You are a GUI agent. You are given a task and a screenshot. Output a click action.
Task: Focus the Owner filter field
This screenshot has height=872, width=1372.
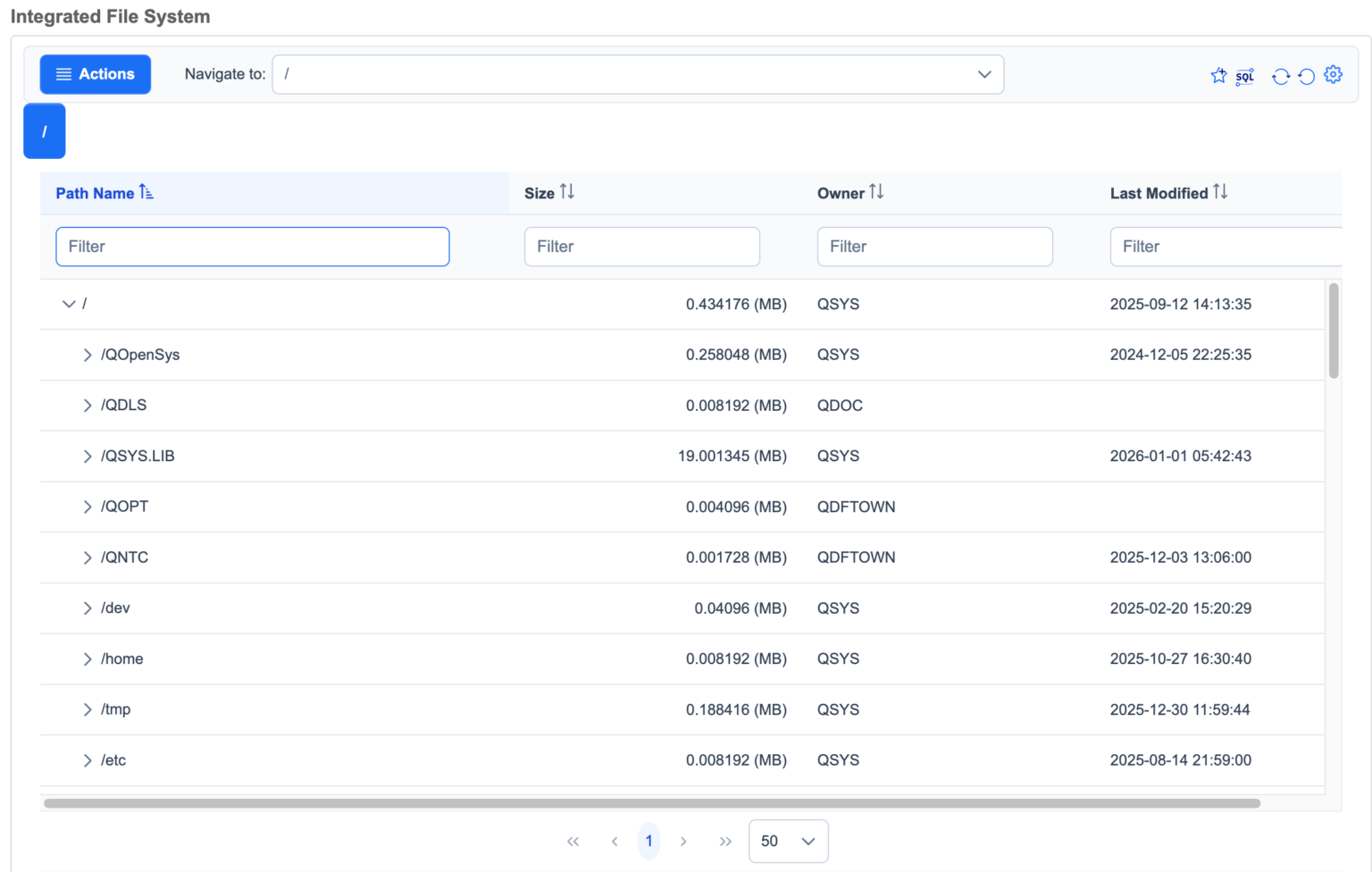935,247
